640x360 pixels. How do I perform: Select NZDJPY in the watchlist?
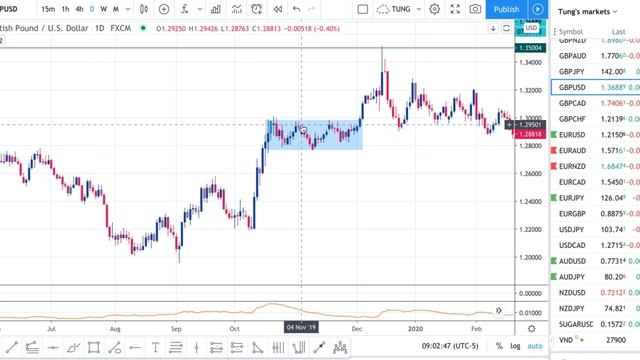coord(596,308)
